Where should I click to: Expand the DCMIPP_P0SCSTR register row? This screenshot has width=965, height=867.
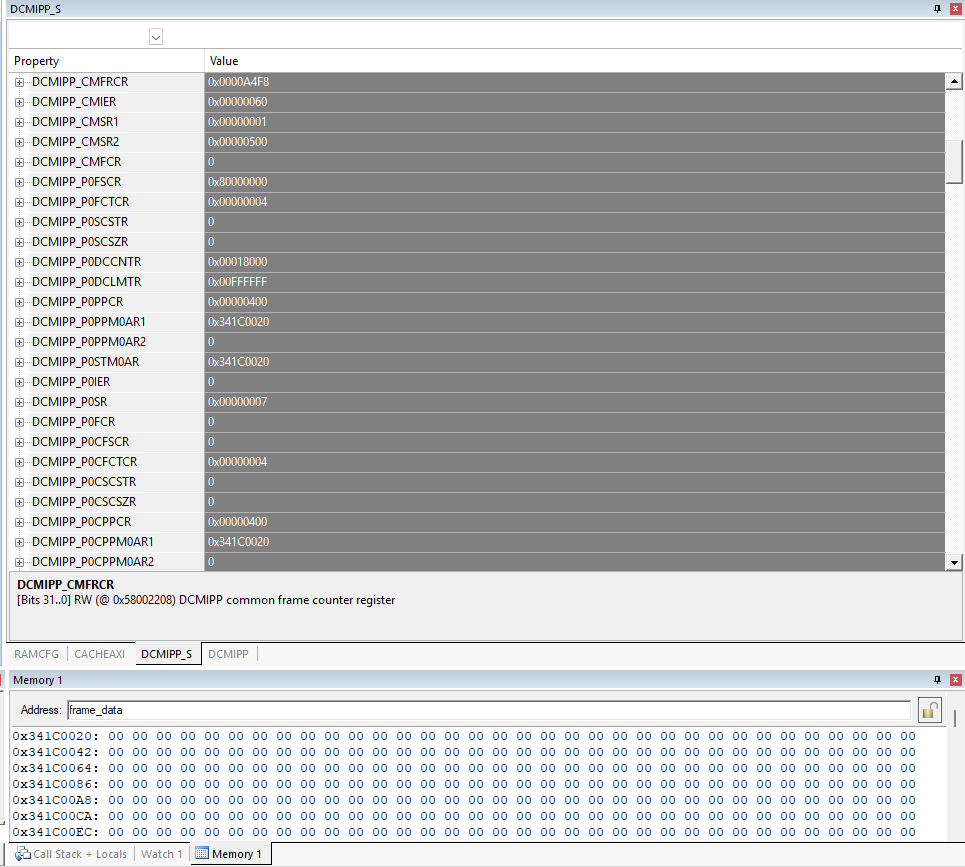(x=20, y=222)
